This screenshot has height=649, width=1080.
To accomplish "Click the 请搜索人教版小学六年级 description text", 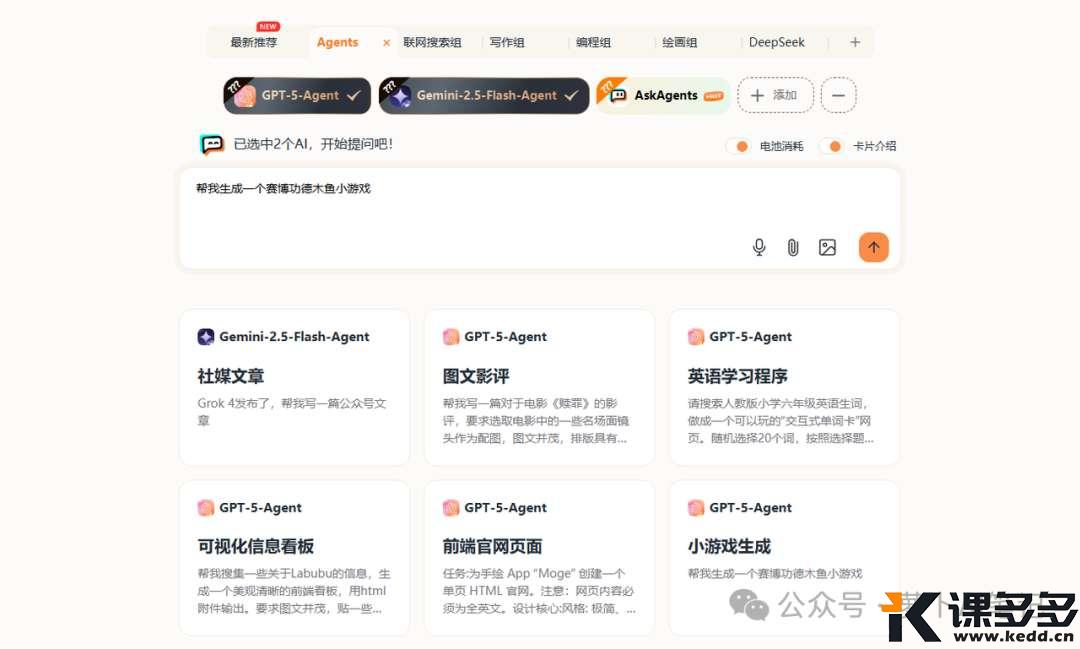I will tap(780, 420).
